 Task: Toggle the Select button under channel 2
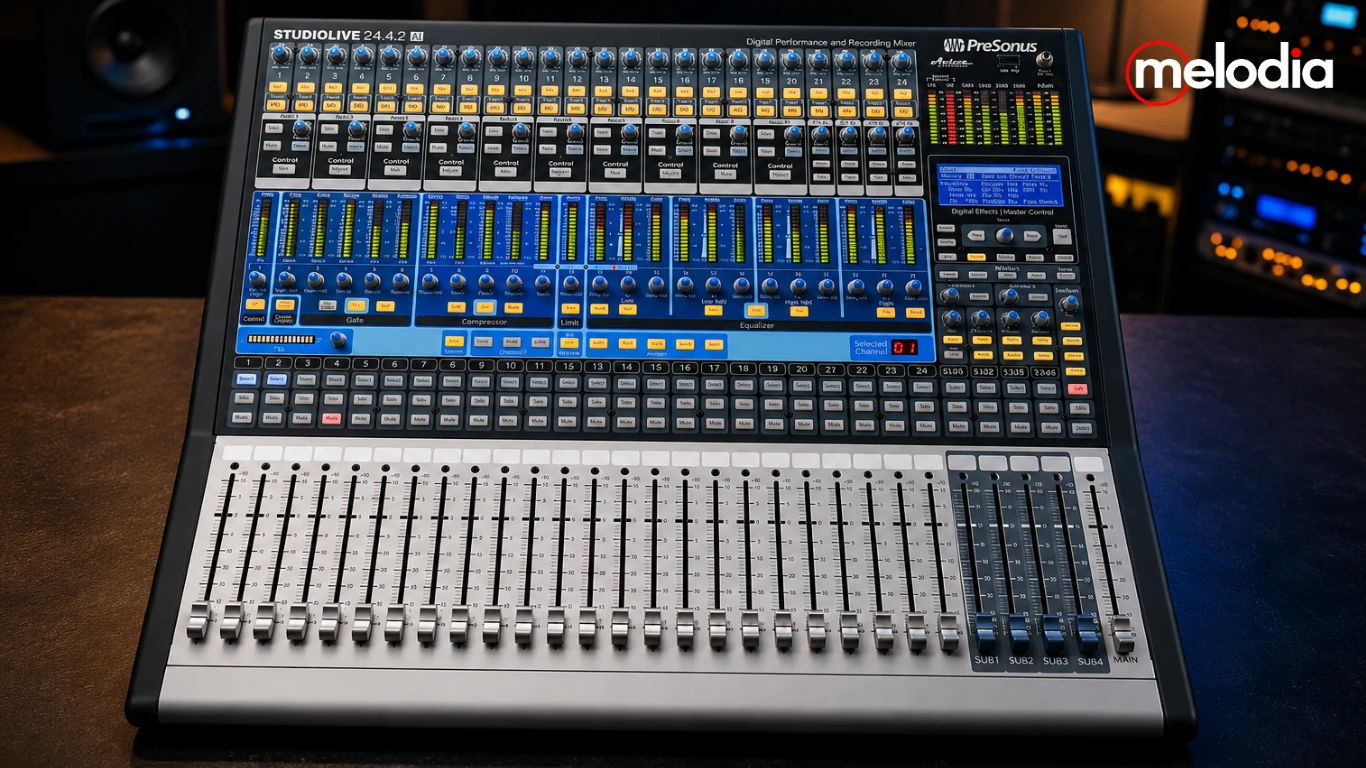(276, 379)
